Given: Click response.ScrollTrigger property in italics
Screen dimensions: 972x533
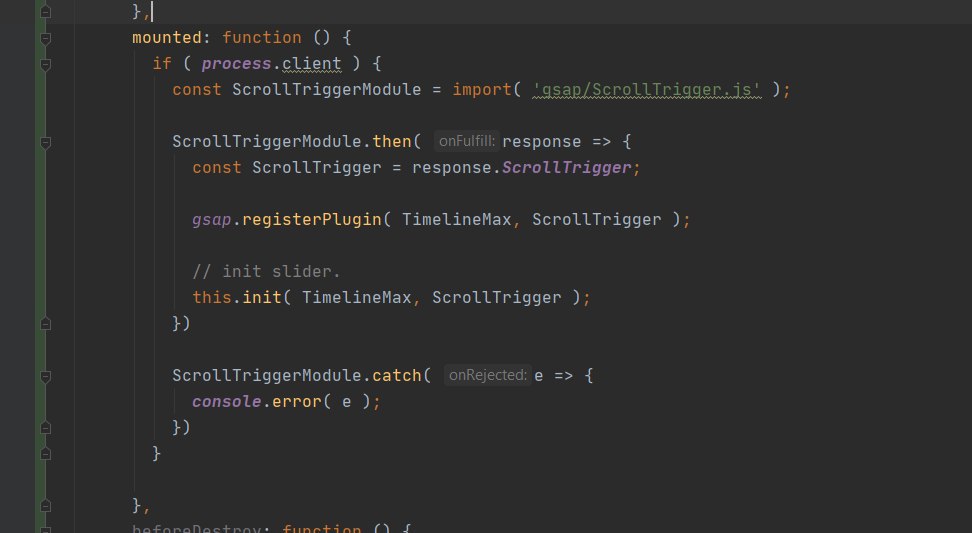Looking at the screenshot, I should [x=567, y=168].
